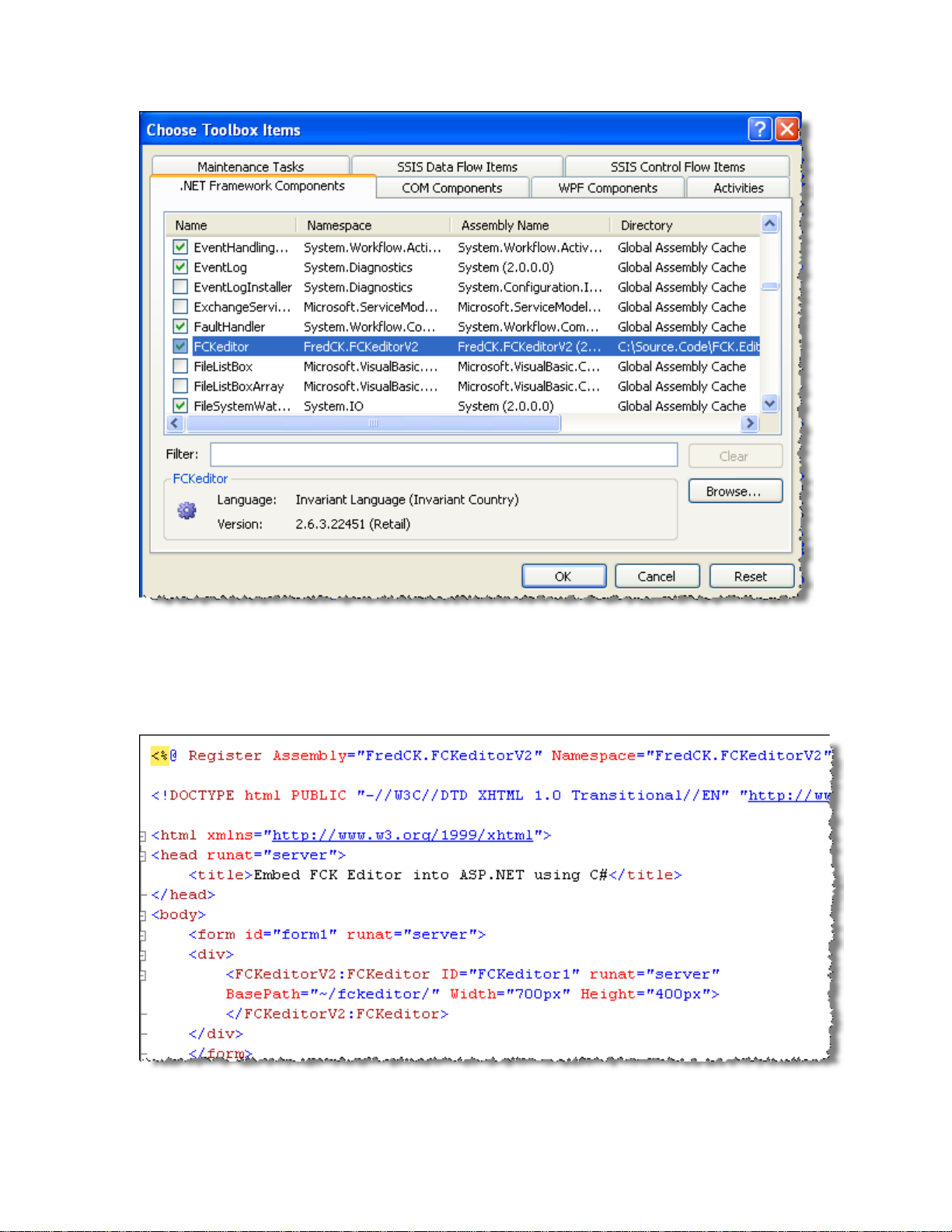Toggle the FCKeditor checkbox
This screenshot has height=1232, width=952.
tap(180, 346)
